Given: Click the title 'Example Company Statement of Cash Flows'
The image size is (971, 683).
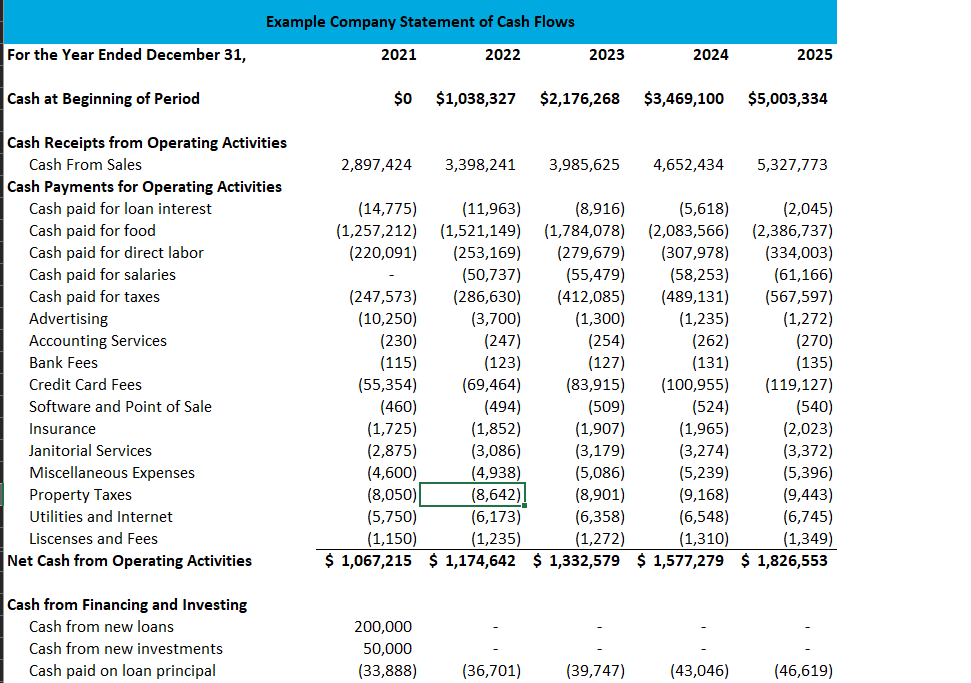Looking at the screenshot, I should click(x=420, y=22).
